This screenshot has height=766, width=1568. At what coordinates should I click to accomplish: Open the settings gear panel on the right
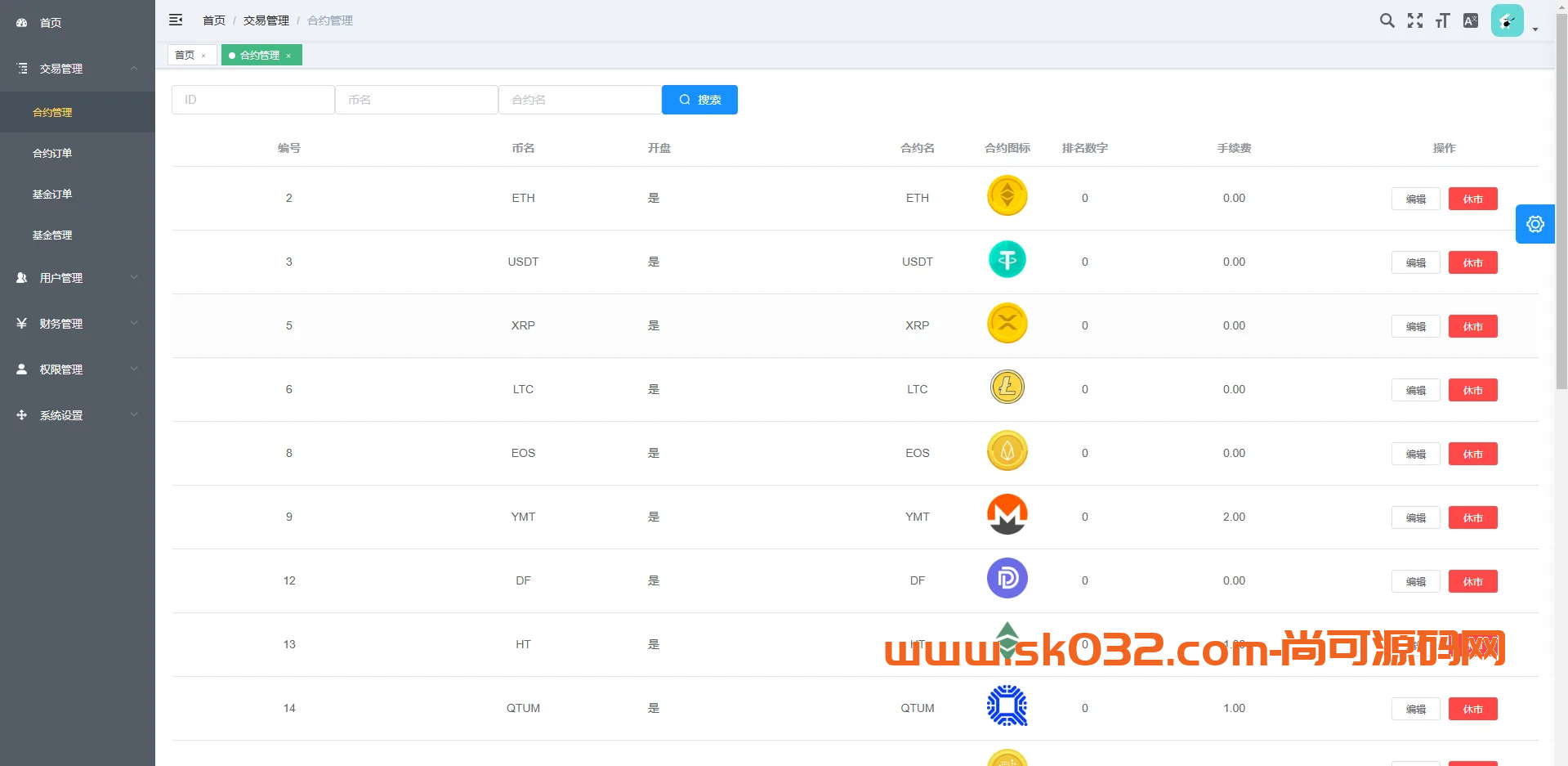click(1534, 223)
